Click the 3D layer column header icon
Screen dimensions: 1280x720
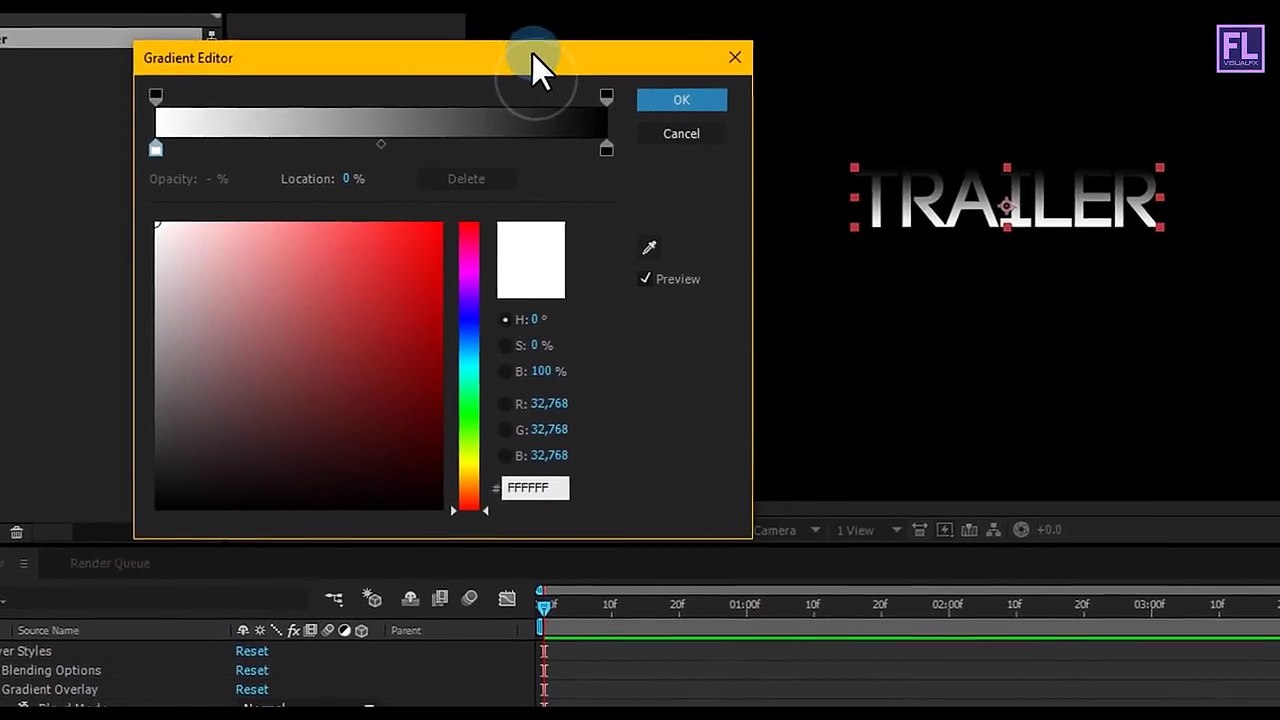tap(362, 630)
